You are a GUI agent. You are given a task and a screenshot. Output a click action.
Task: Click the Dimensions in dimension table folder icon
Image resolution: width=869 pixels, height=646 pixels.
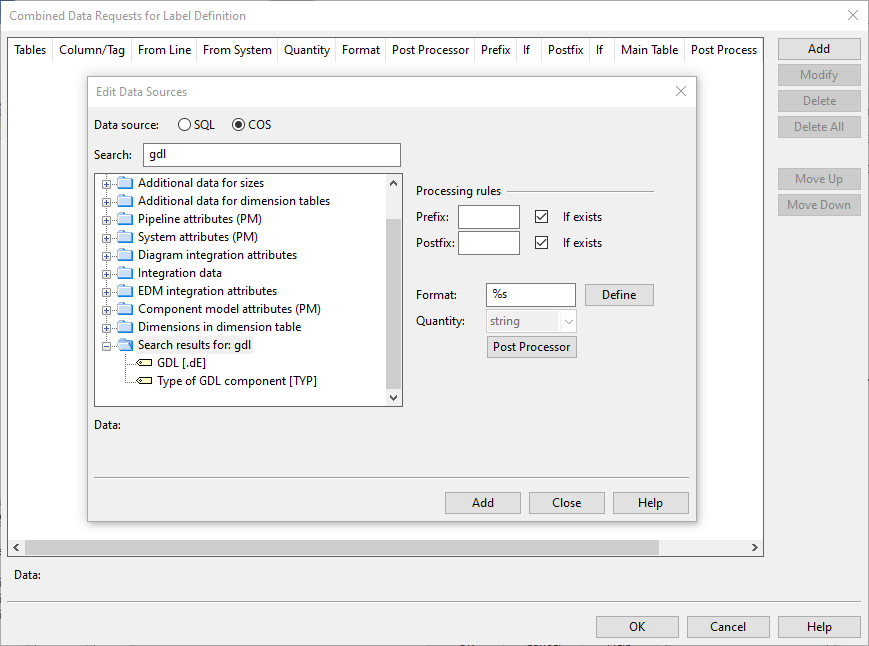[x=125, y=327]
